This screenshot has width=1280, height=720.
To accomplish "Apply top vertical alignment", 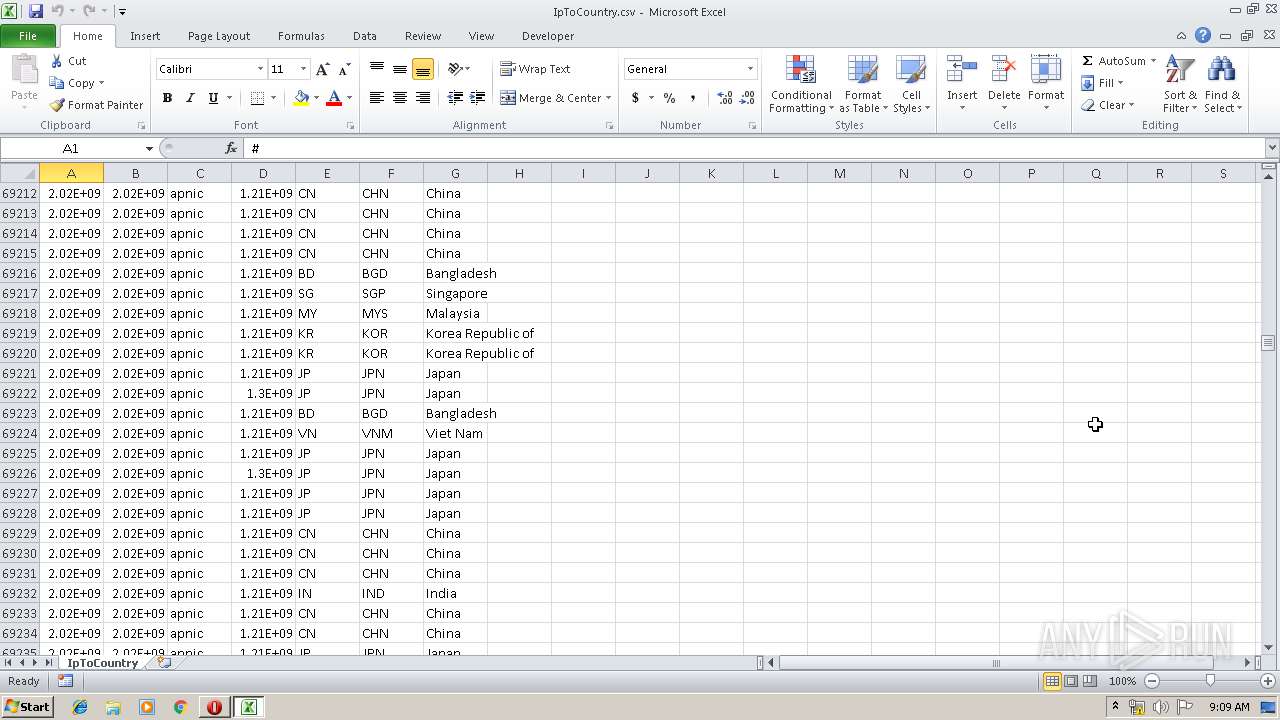I will (377, 69).
